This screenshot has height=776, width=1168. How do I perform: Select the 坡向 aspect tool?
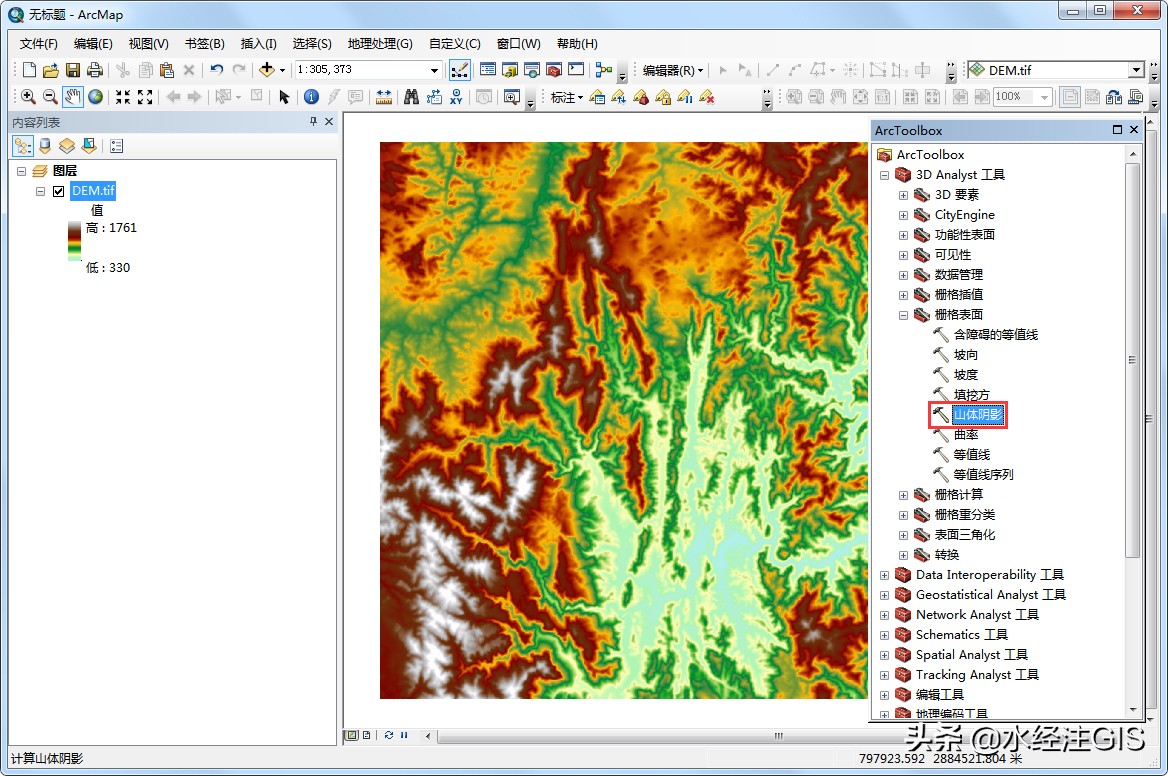tap(965, 354)
